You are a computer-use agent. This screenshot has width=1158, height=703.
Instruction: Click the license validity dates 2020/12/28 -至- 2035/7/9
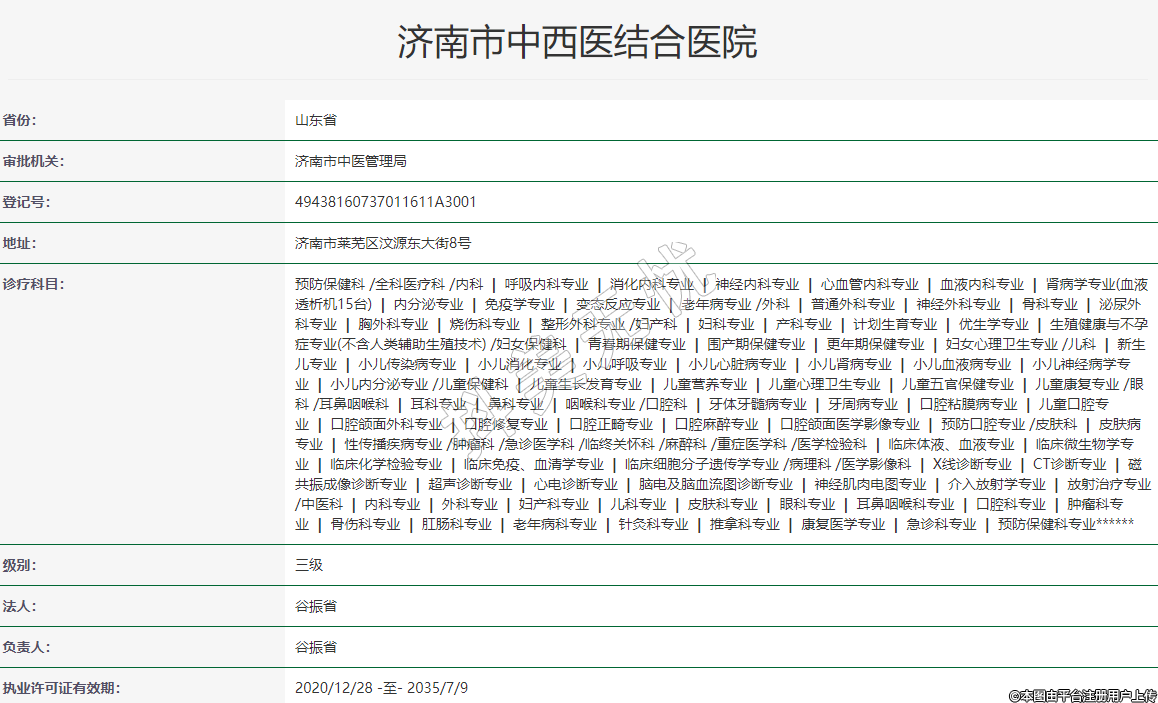pos(382,688)
